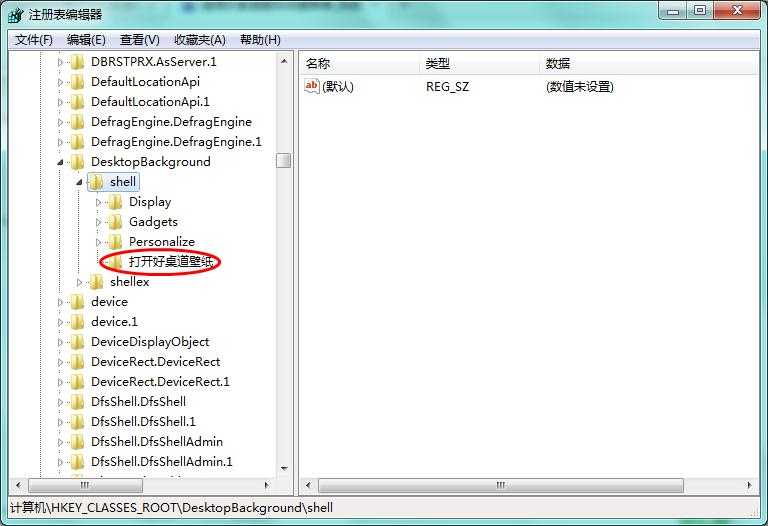Viewport: 768px width, 526px height.
Task: Click the DesktopBackground folder icon
Action: coord(77,162)
